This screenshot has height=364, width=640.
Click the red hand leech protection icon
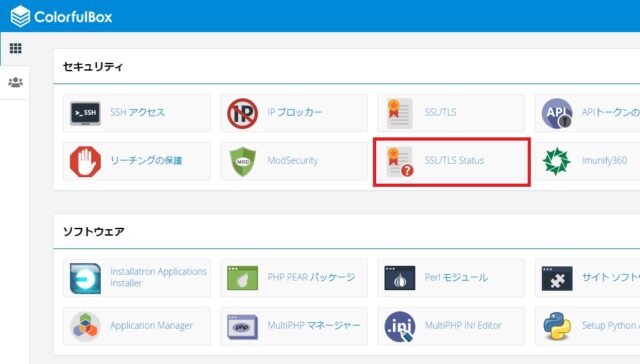click(x=85, y=162)
